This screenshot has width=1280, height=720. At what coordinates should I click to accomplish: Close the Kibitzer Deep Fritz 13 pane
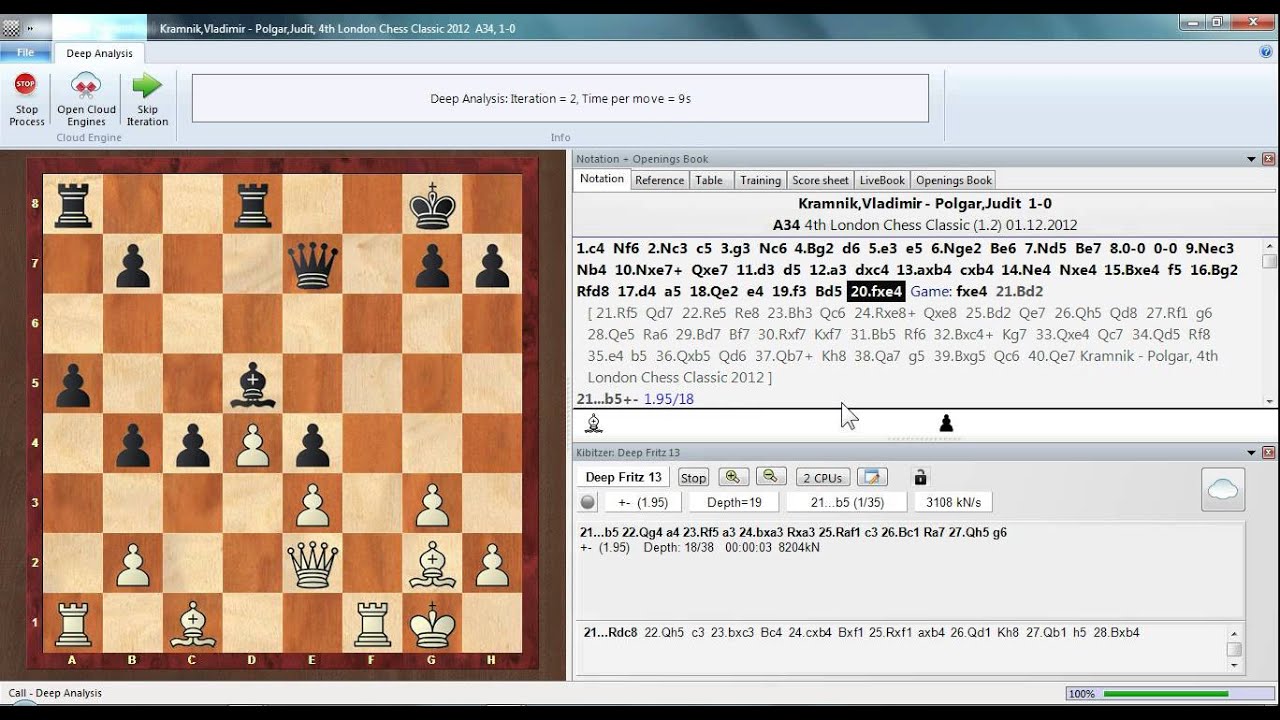(x=1268, y=453)
